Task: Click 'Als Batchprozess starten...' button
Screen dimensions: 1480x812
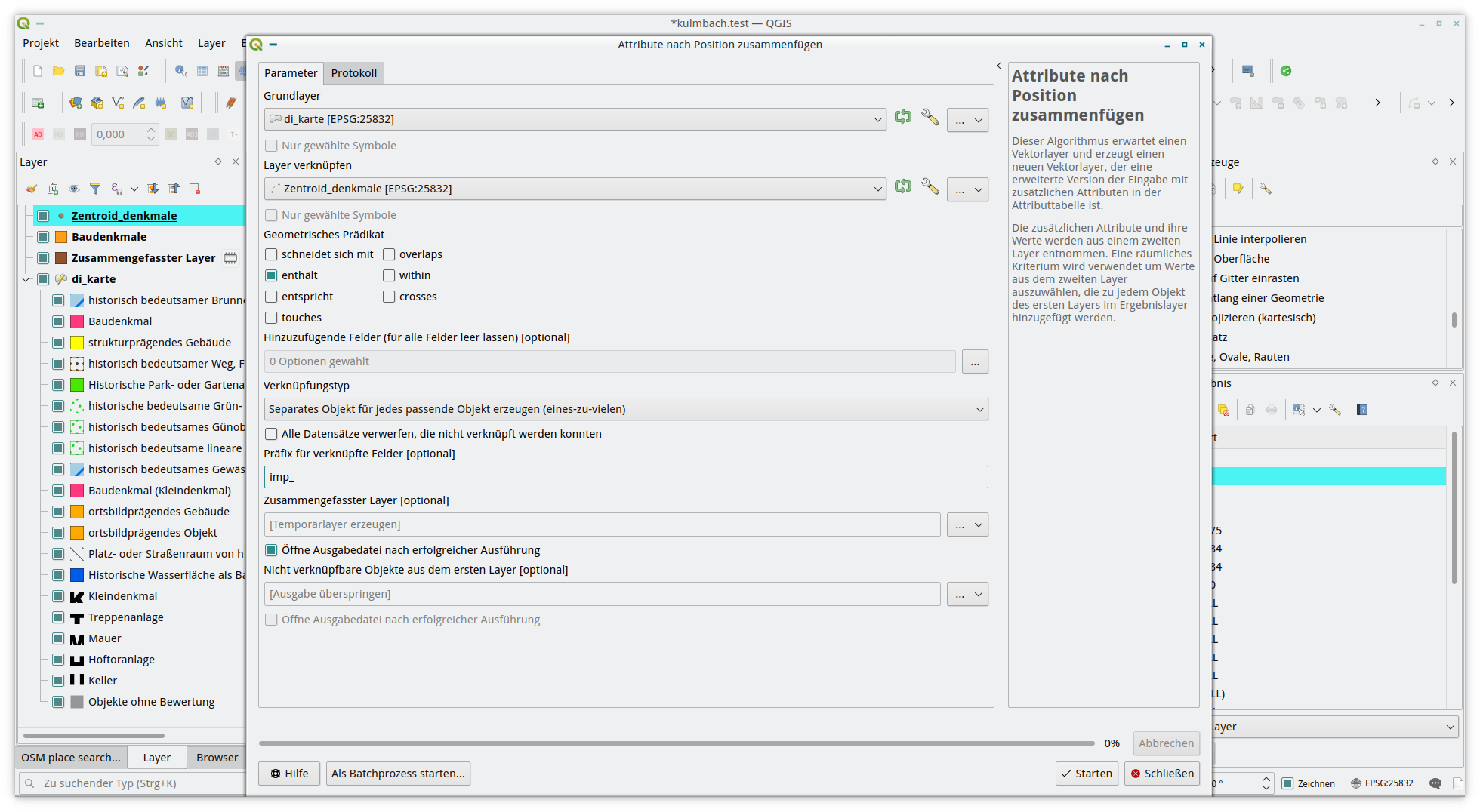Action: pos(398,774)
